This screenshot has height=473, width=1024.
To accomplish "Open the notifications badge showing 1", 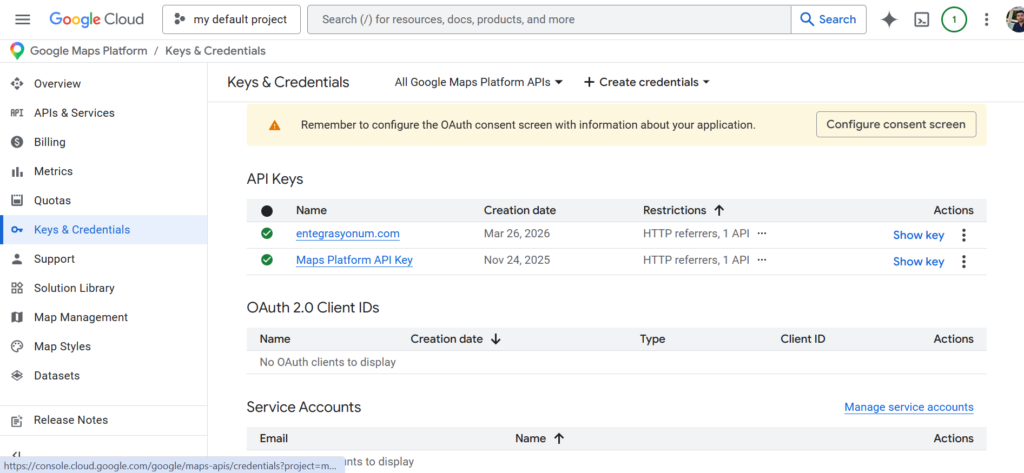I will 954,19.
